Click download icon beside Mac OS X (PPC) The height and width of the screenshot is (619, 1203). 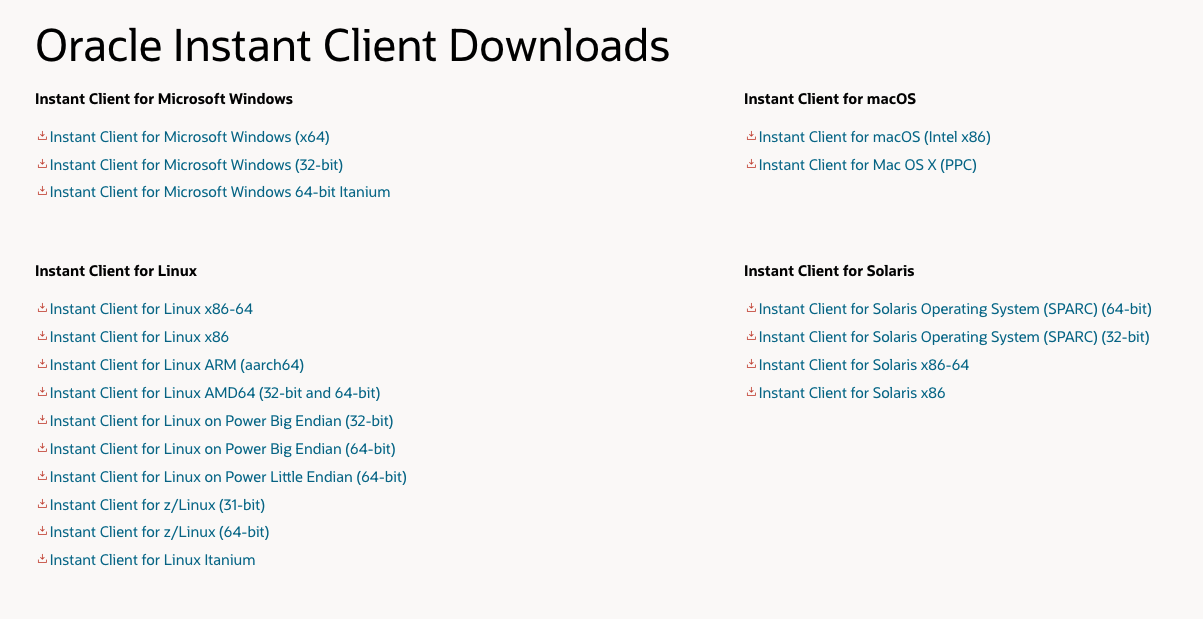click(x=751, y=164)
